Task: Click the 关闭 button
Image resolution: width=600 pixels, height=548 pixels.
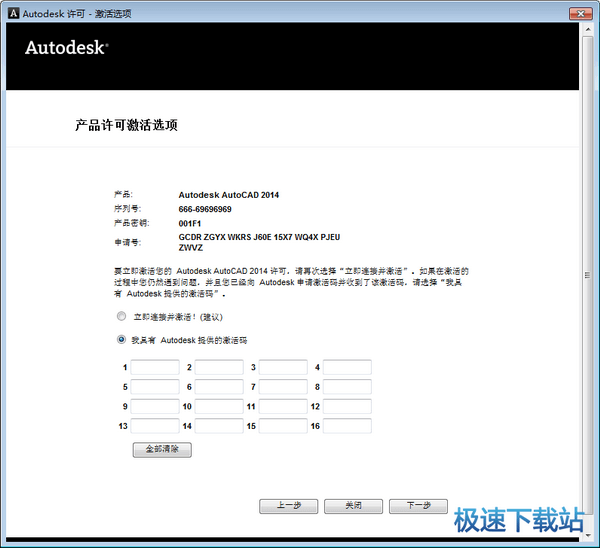Action: [x=353, y=506]
